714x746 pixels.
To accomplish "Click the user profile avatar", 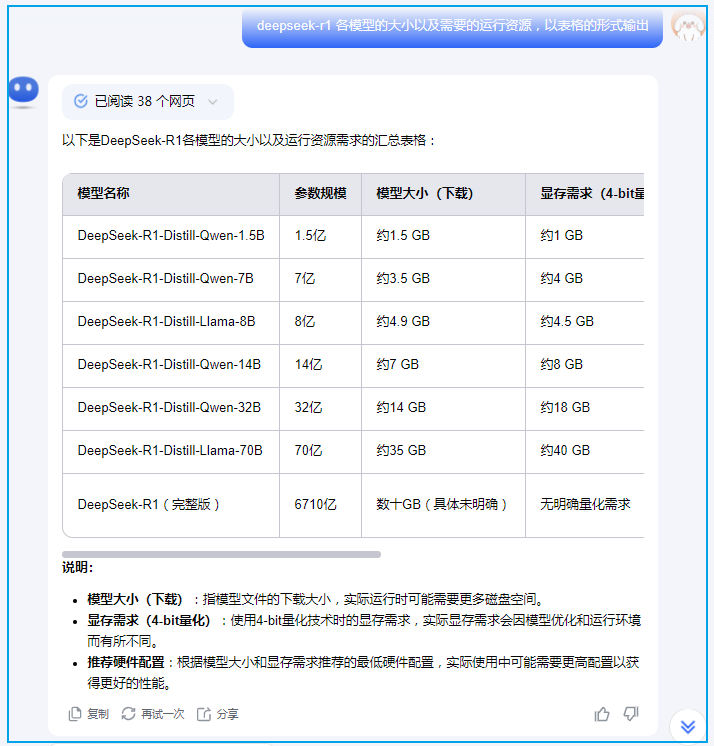I will pos(687,26).
